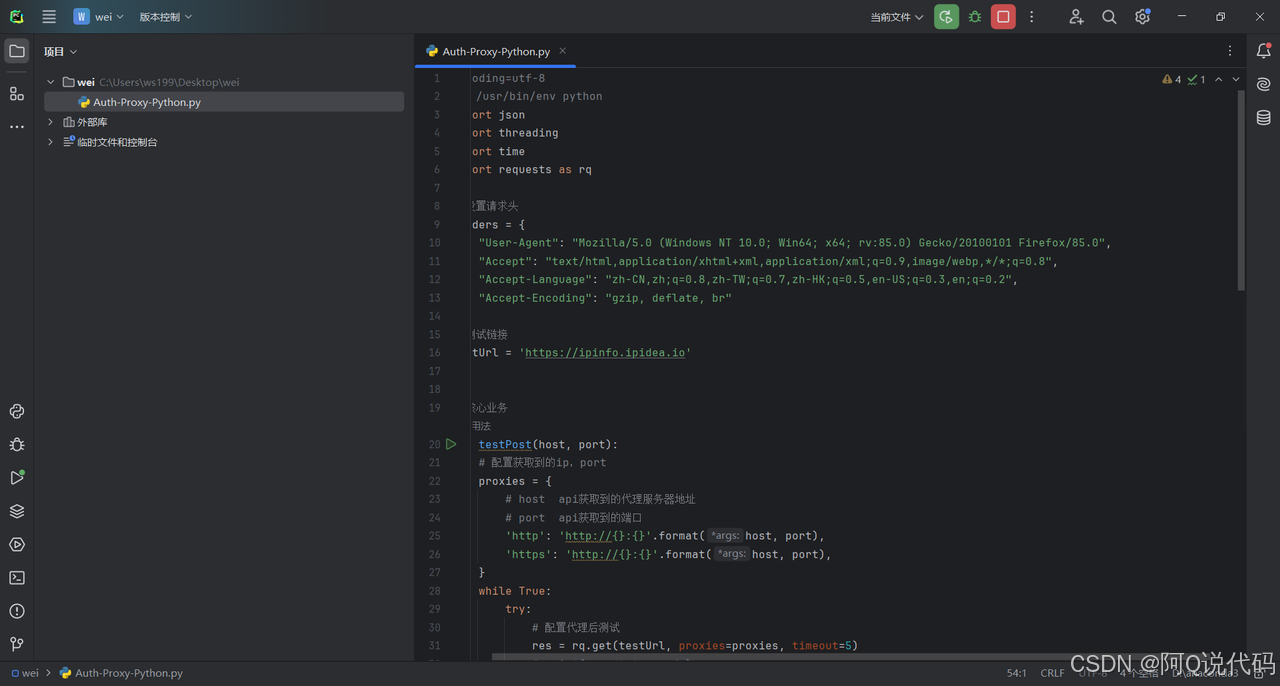Open the 版本控制 dropdown menu

click(x=165, y=17)
